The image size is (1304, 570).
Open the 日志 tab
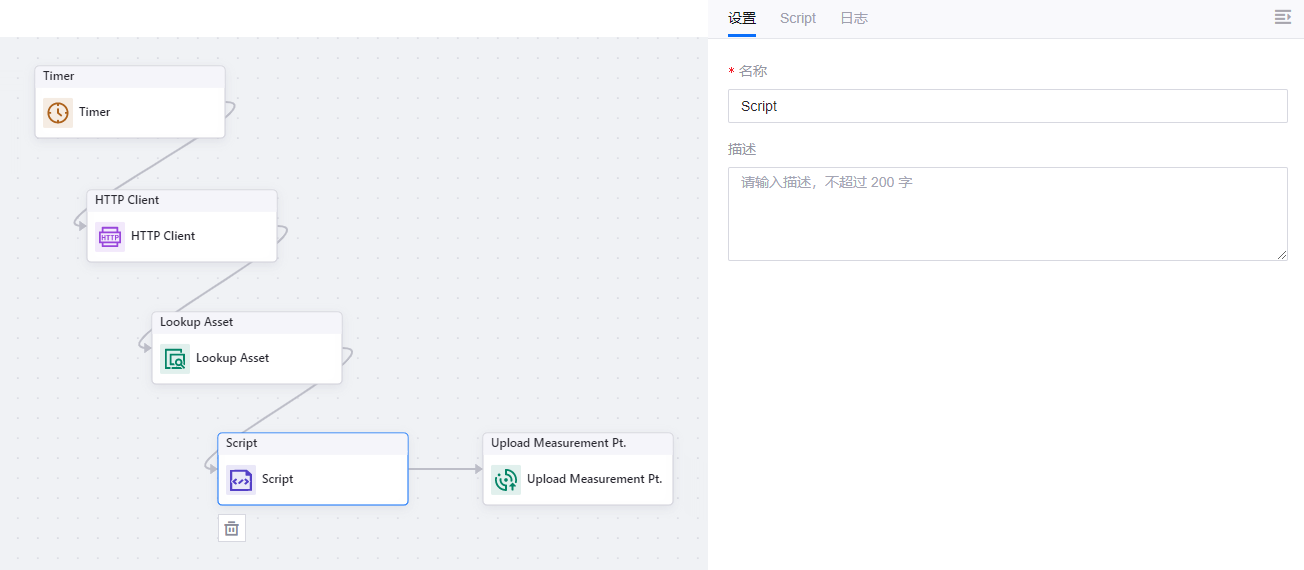854,18
